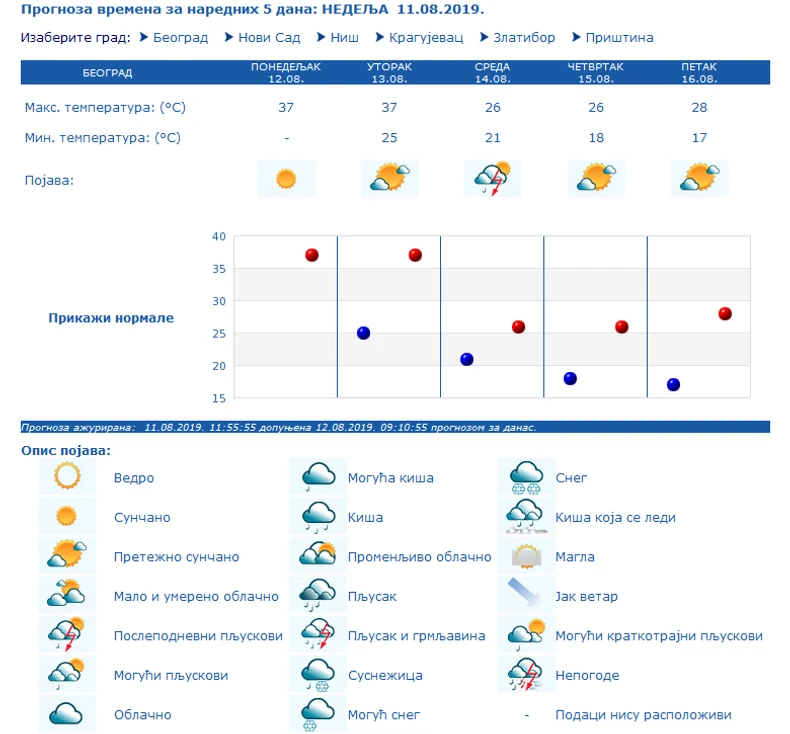The image size is (790, 734).
Task: Click the Сунчано legend icon
Action: [67, 516]
